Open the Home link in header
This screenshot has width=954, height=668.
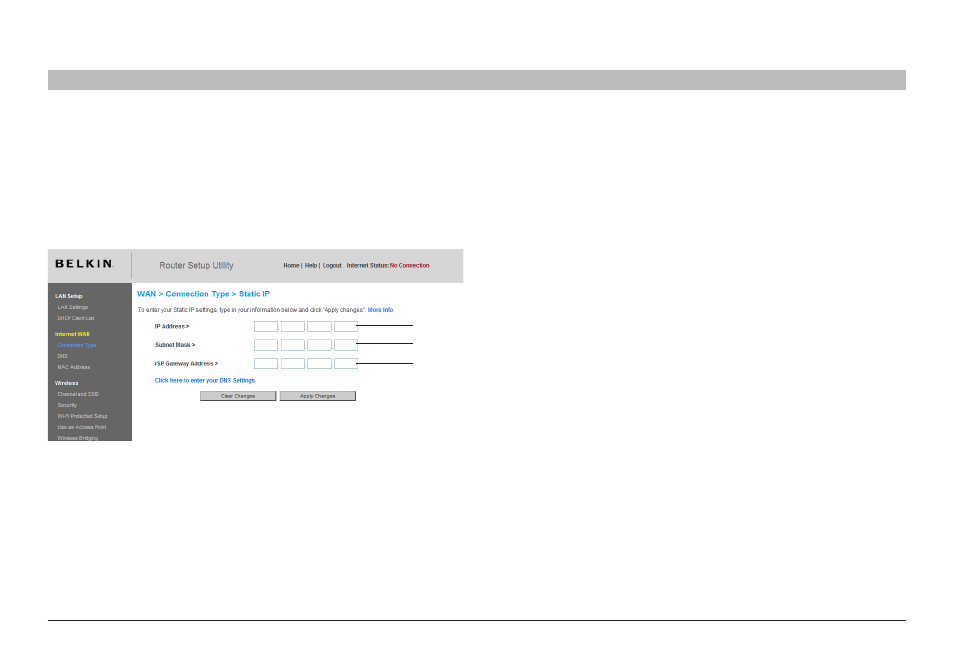click(x=291, y=266)
